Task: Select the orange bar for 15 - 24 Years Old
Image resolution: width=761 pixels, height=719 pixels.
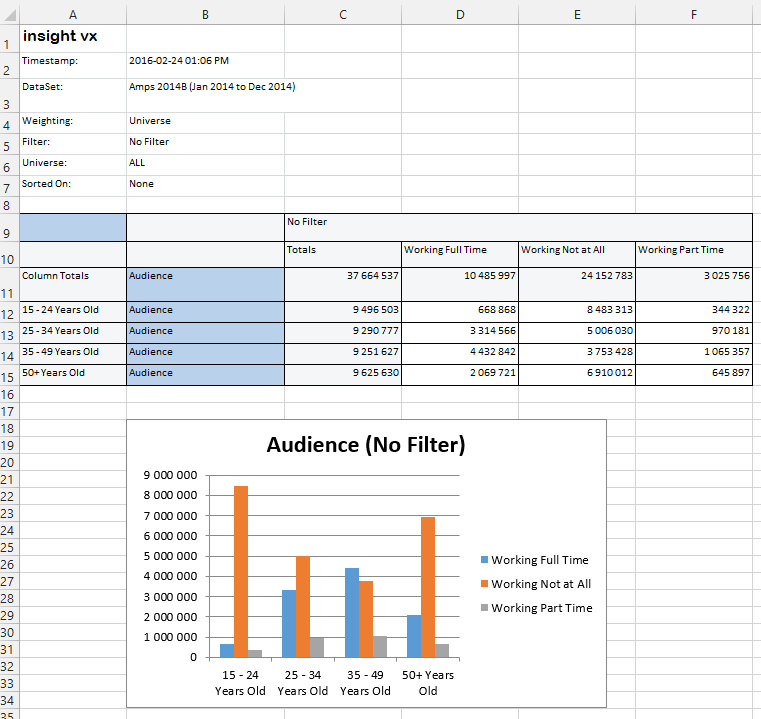Action: click(x=241, y=572)
